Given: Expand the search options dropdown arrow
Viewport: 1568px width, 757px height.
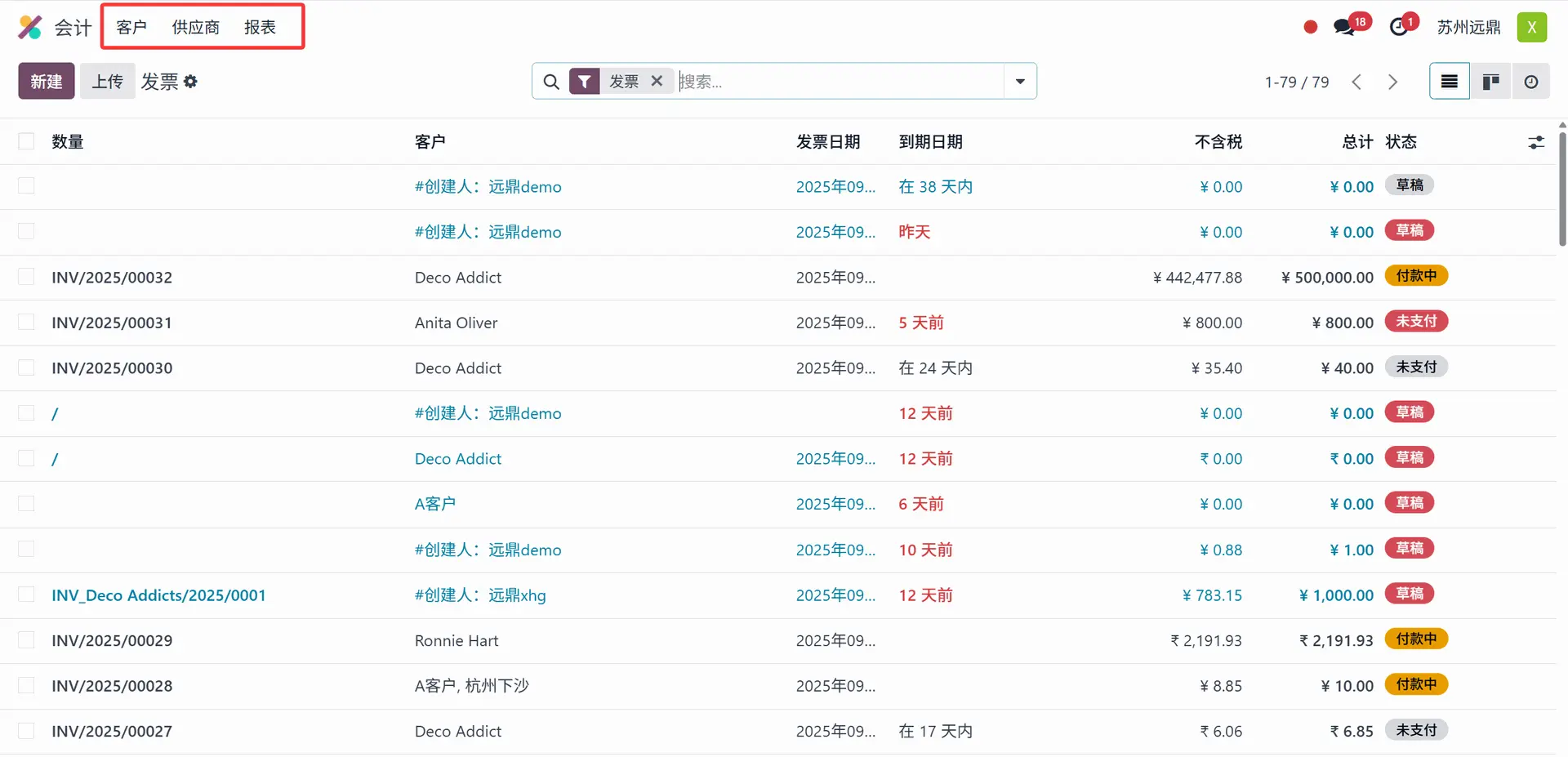Looking at the screenshot, I should [1020, 82].
